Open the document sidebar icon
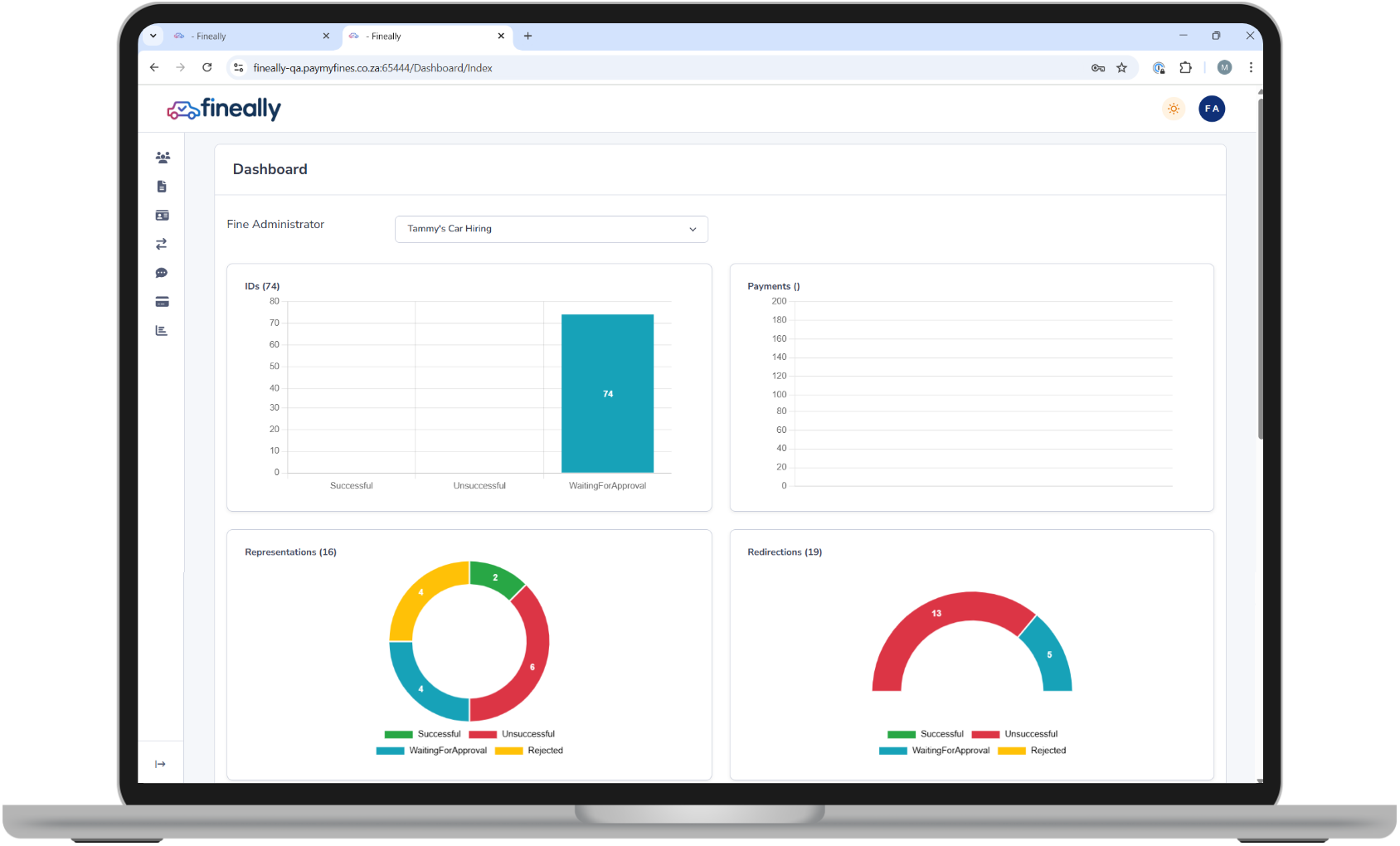Screen dimensions: 1400x846 coord(162,187)
